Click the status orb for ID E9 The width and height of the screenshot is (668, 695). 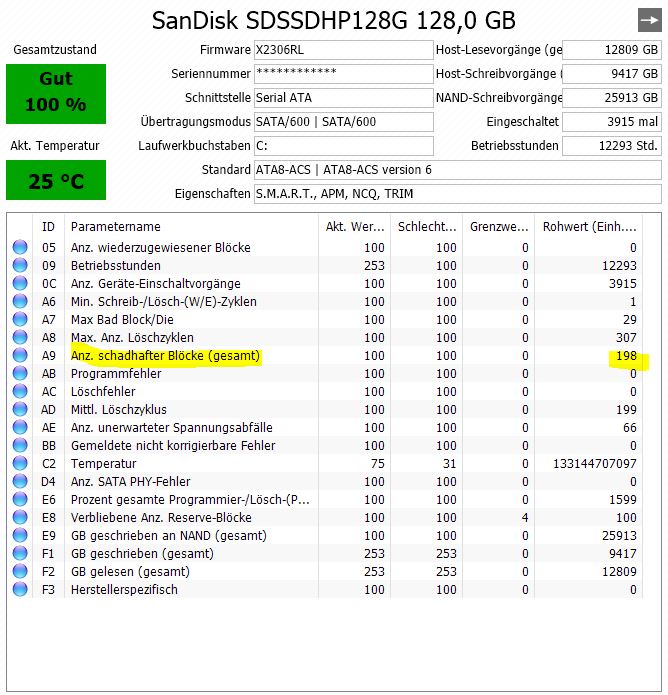[20, 535]
